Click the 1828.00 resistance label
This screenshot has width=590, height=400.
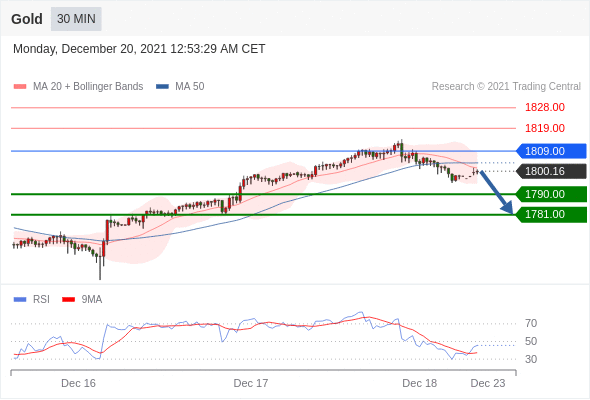pyautogui.click(x=545, y=108)
